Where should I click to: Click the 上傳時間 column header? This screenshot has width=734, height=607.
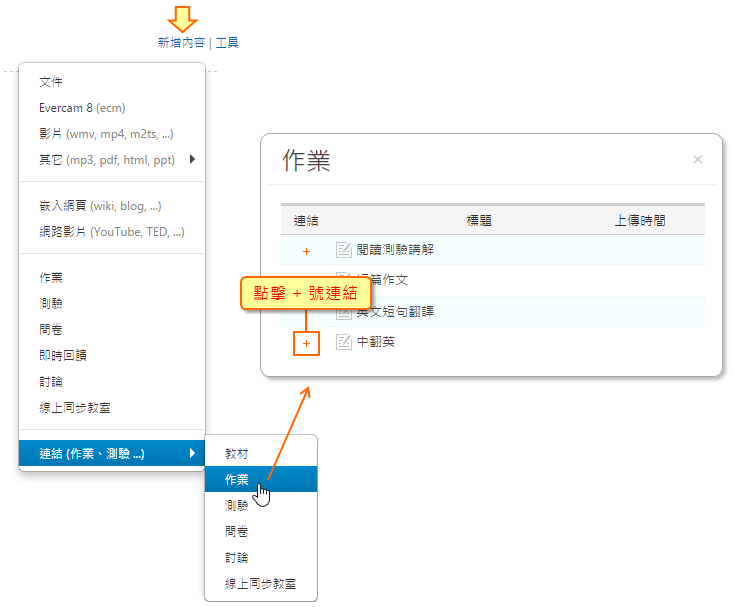(x=640, y=221)
